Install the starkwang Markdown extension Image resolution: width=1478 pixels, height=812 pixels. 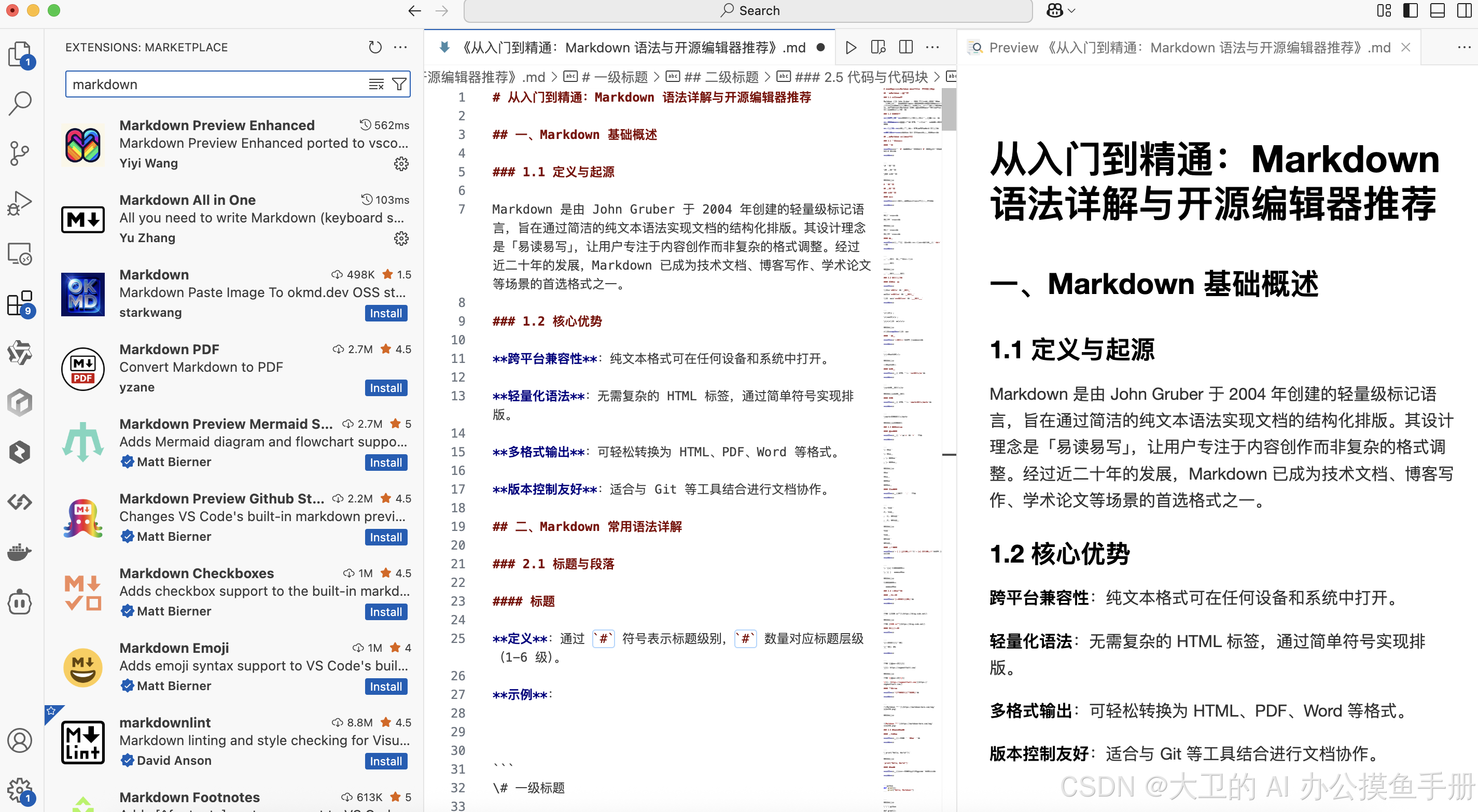[385, 313]
